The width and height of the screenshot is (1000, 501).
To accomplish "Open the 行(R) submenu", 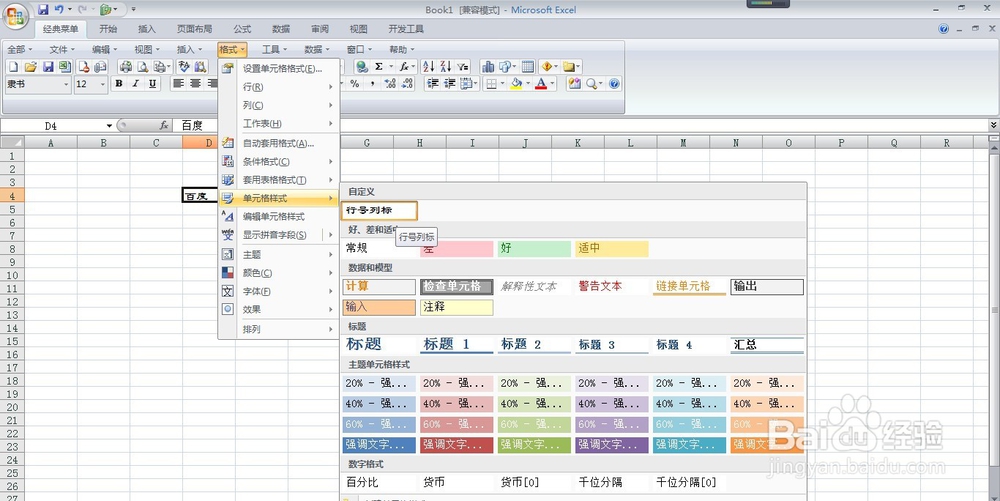I will click(279, 87).
